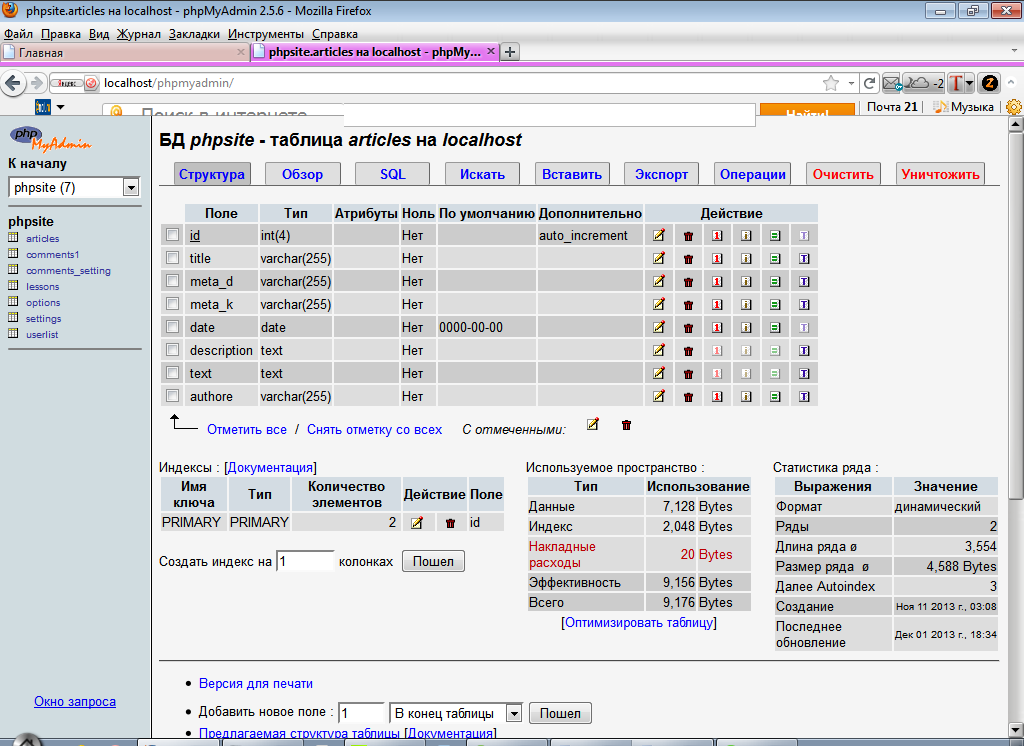Check the description field checkbox
This screenshot has height=746, width=1024.
pyautogui.click(x=172, y=349)
